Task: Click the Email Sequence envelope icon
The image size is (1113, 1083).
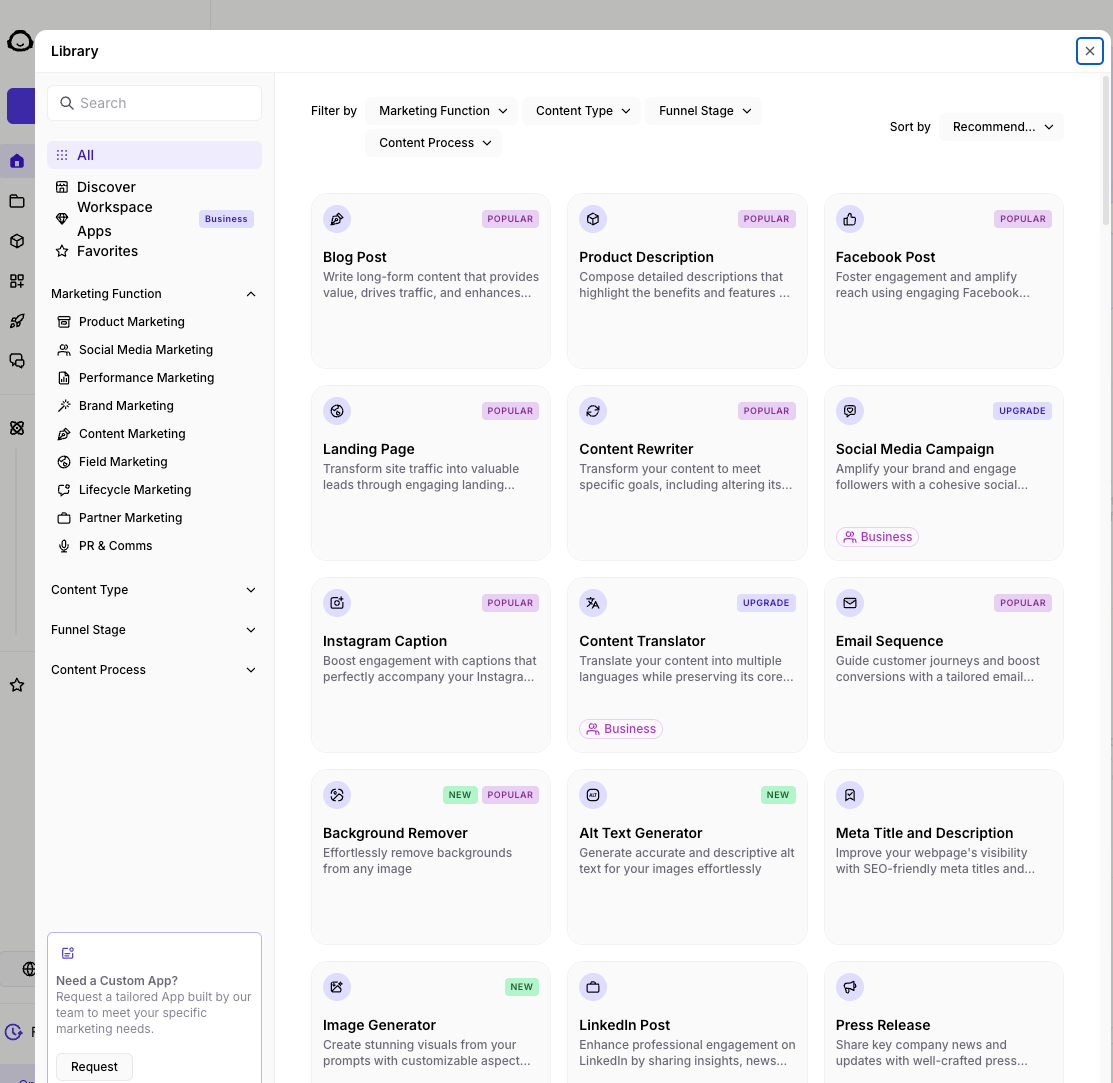Action: [850, 603]
